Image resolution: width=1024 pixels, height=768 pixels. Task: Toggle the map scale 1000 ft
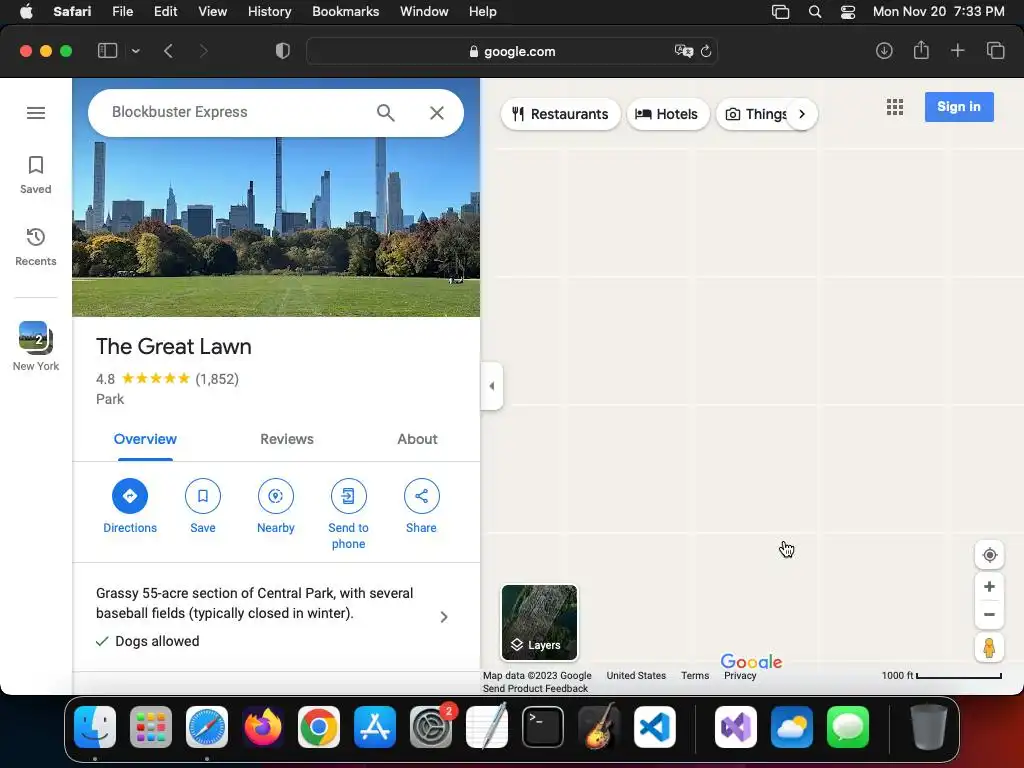click(941, 676)
